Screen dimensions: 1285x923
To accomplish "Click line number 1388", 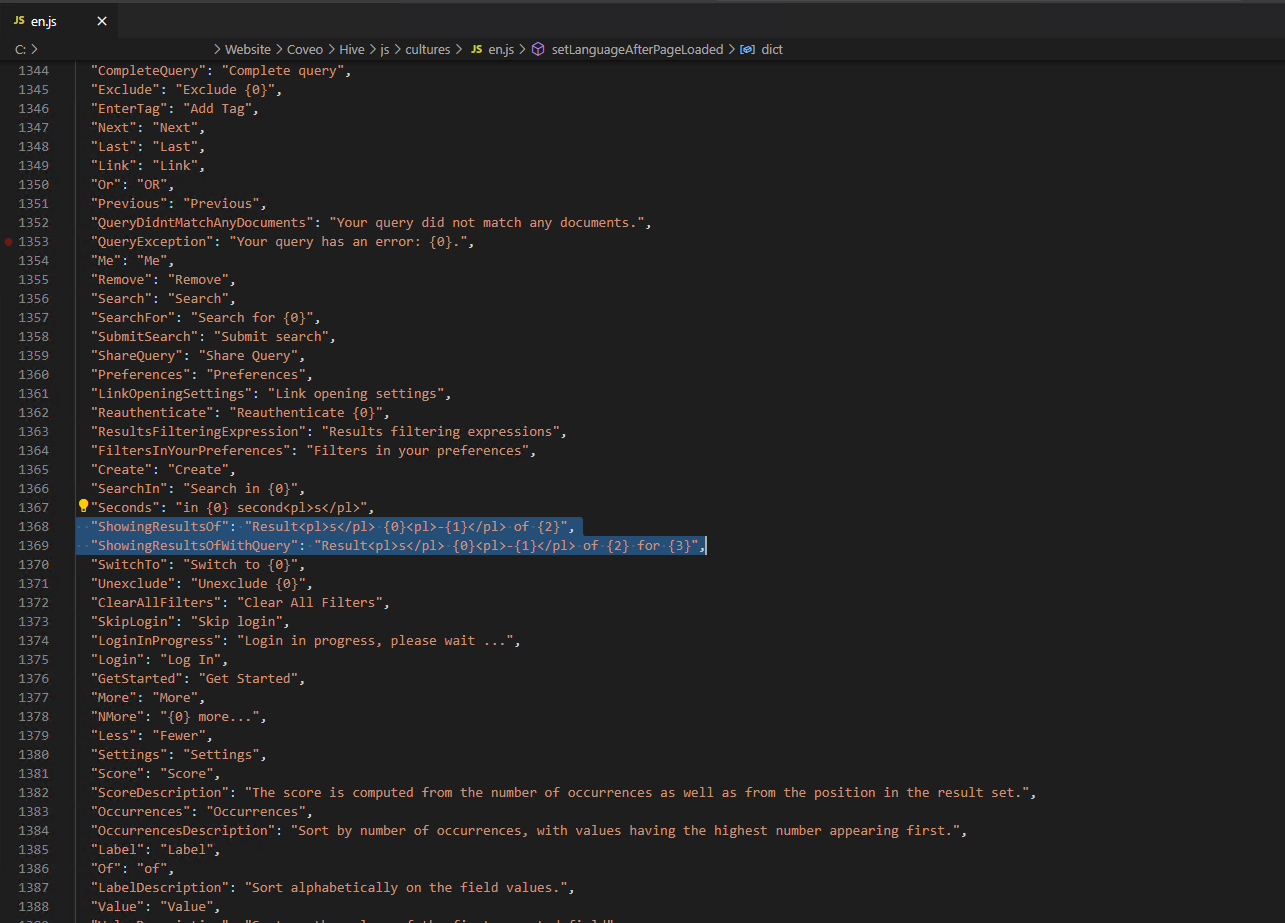I will tap(33, 907).
